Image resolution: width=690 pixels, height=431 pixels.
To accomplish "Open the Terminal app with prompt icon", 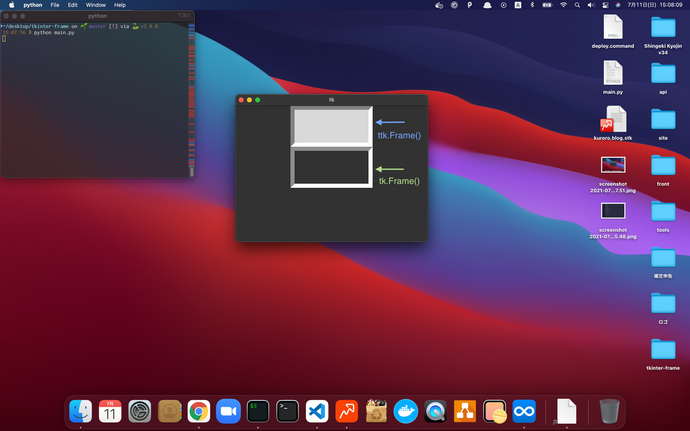I will click(287, 411).
